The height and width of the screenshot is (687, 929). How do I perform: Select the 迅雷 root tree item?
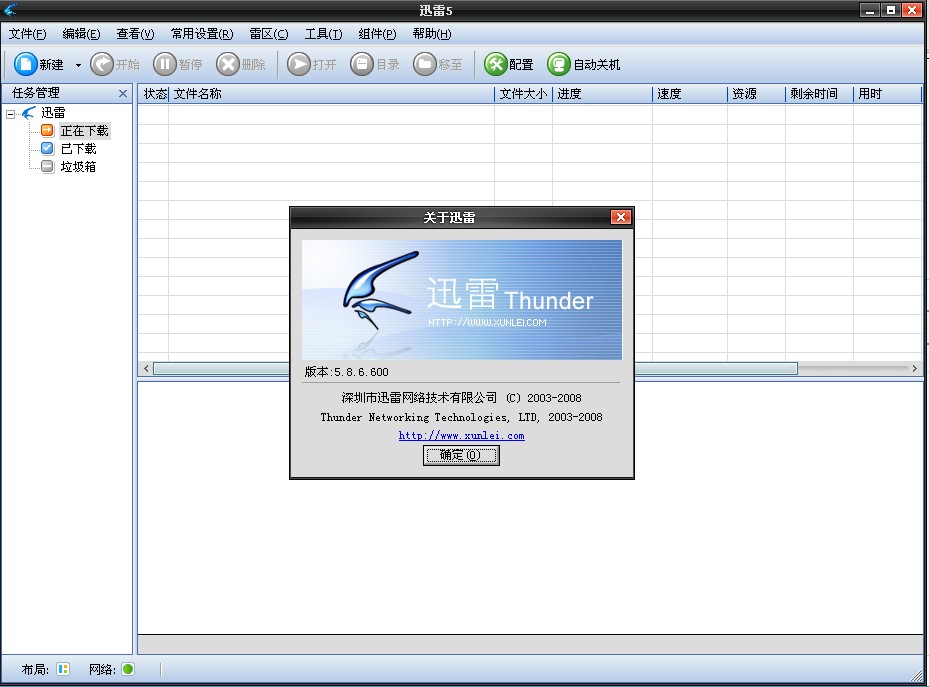tap(53, 113)
